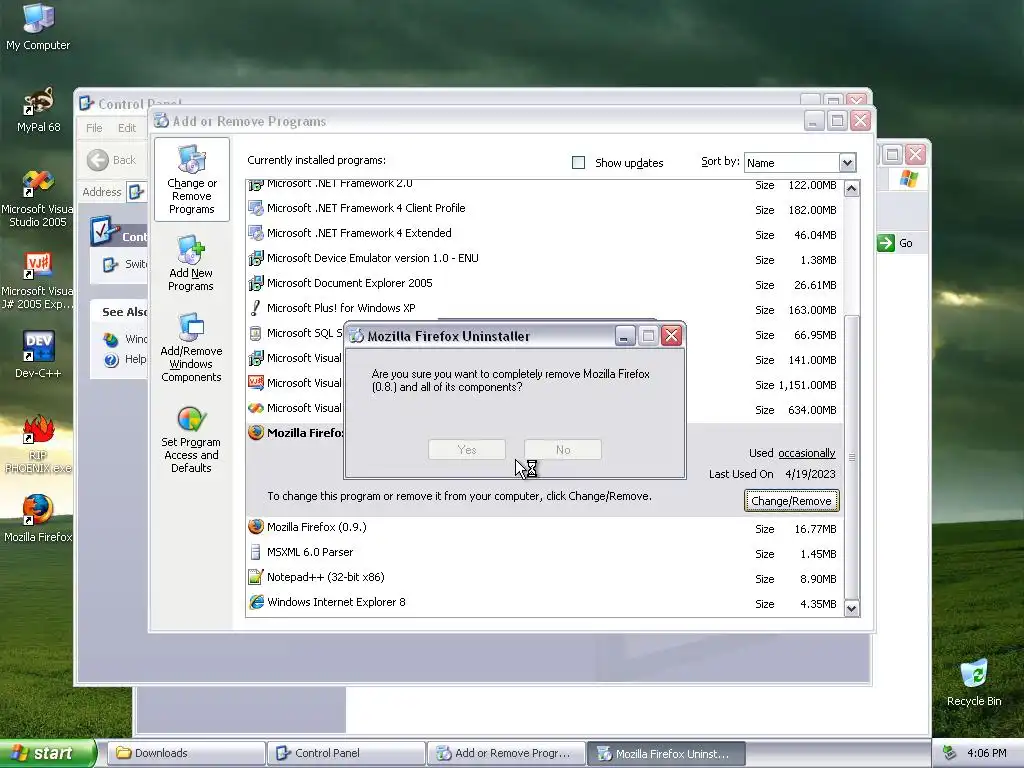Open the Edit menu in Control Panel
The image size is (1024, 768).
pyautogui.click(x=127, y=128)
